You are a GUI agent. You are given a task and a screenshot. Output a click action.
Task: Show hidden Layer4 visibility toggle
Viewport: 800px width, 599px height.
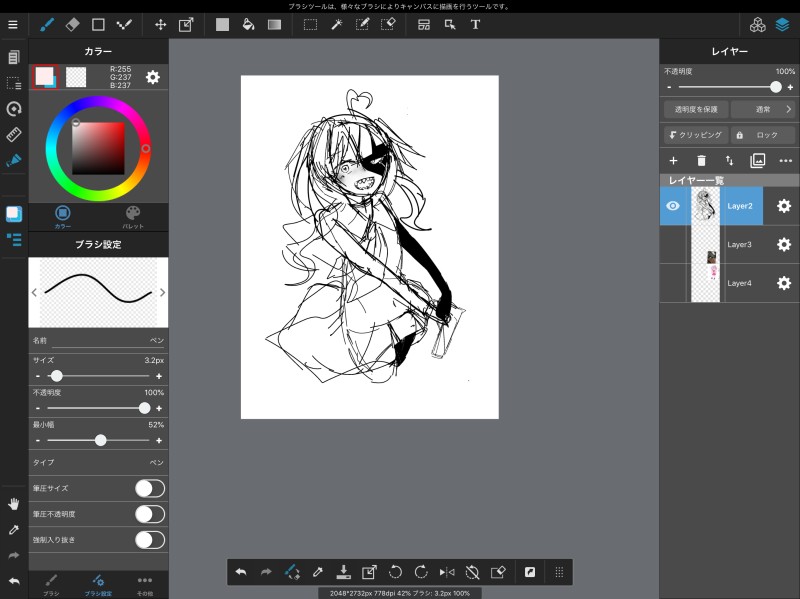point(673,283)
